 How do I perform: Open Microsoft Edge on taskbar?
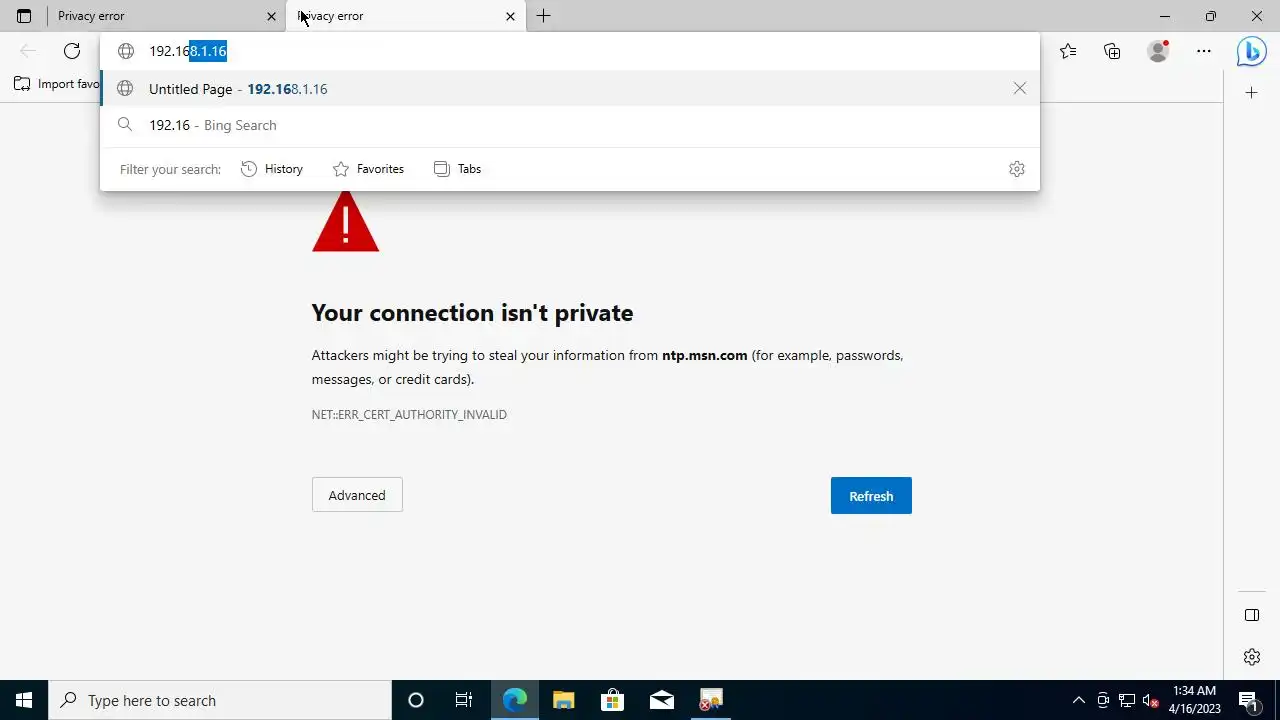(x=514, y=700)
